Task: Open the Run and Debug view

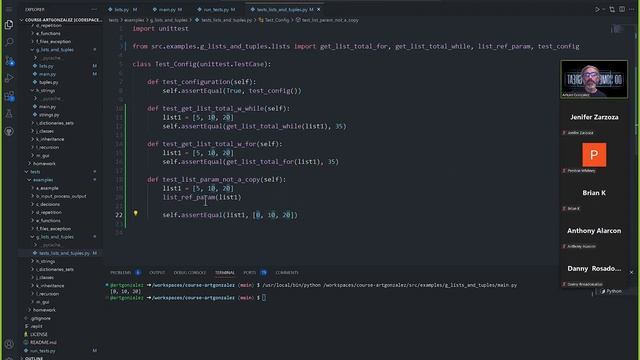Action: 9,78
